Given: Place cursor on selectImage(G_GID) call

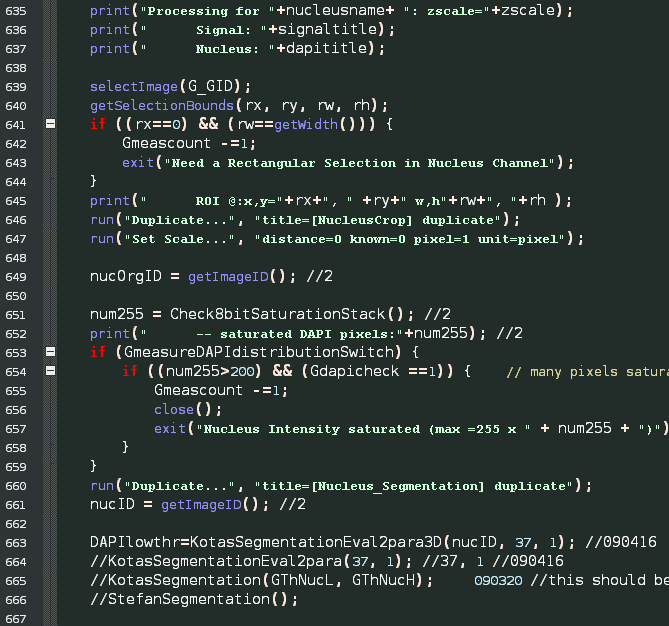Looking at the screenshot, I should [x=140, y=86].
